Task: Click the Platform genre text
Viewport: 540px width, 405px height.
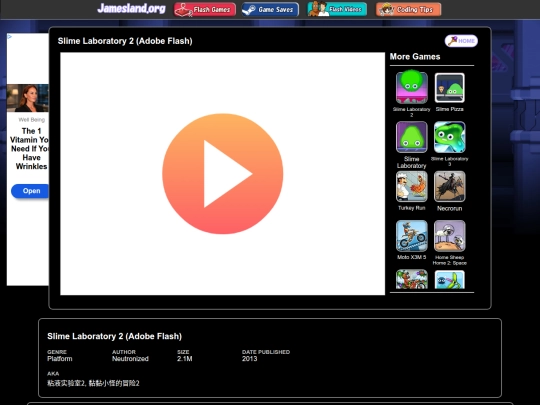Action: point(60,359)
